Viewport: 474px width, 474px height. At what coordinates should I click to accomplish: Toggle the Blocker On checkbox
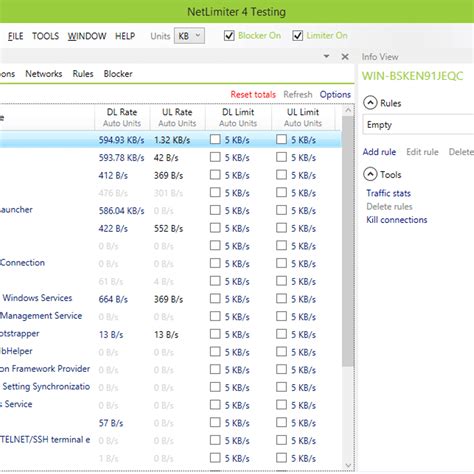229,35
